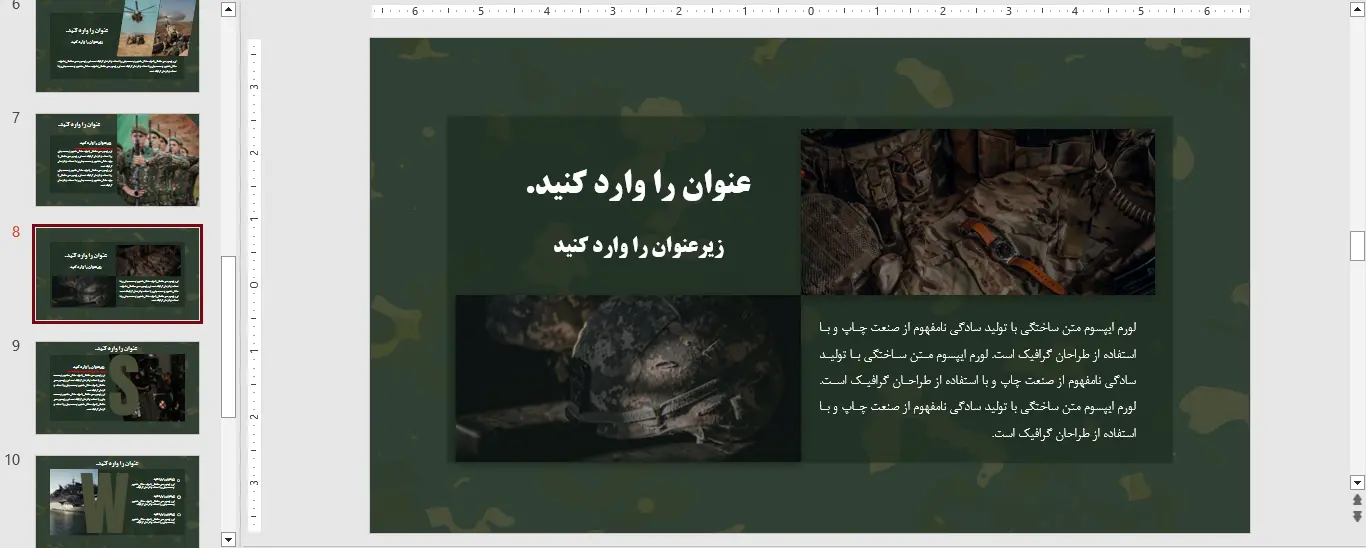Select slide 7 thumbnail with soldiers
The image size is (1366, 548).
[x=117, y=160]
